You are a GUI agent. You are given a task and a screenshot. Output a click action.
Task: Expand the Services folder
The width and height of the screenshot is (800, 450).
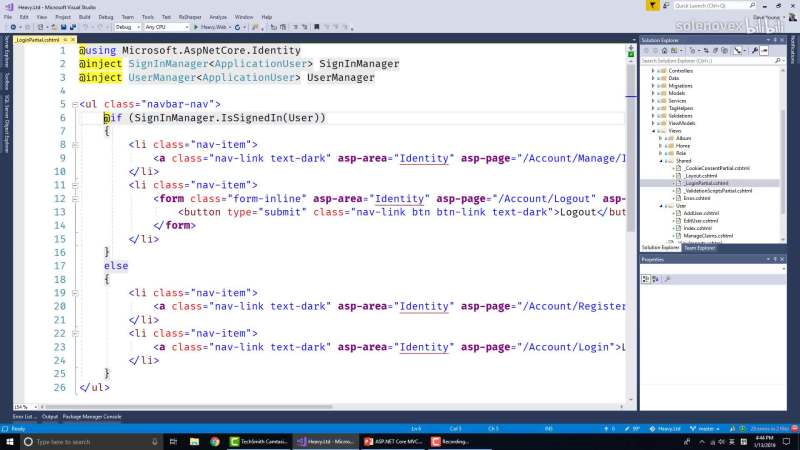(654, 101)
